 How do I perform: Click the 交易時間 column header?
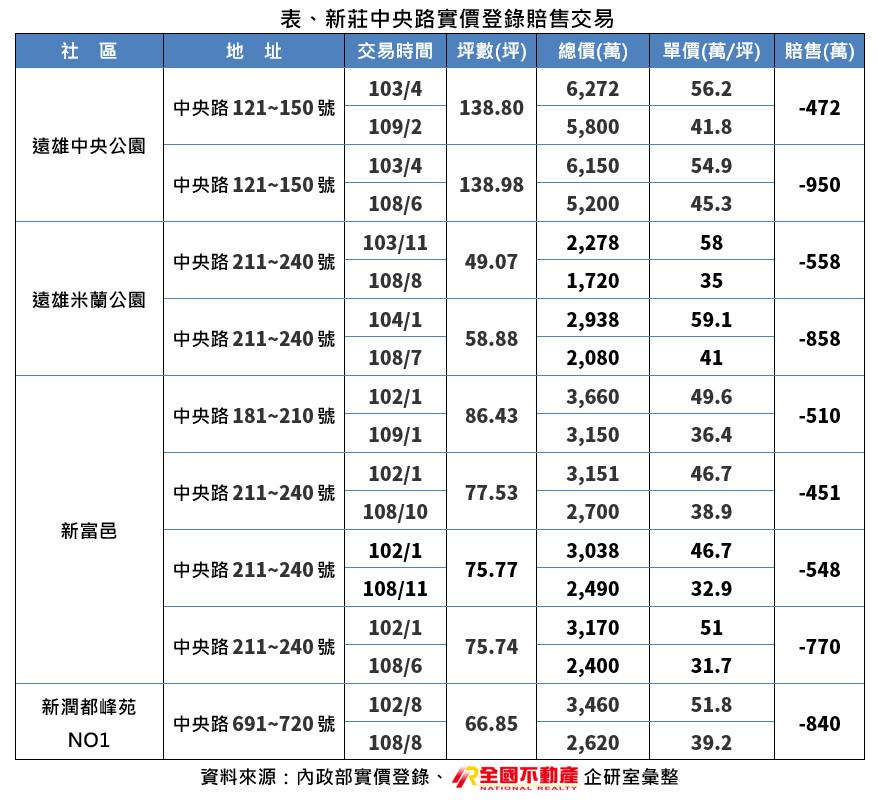pos(395,51)
